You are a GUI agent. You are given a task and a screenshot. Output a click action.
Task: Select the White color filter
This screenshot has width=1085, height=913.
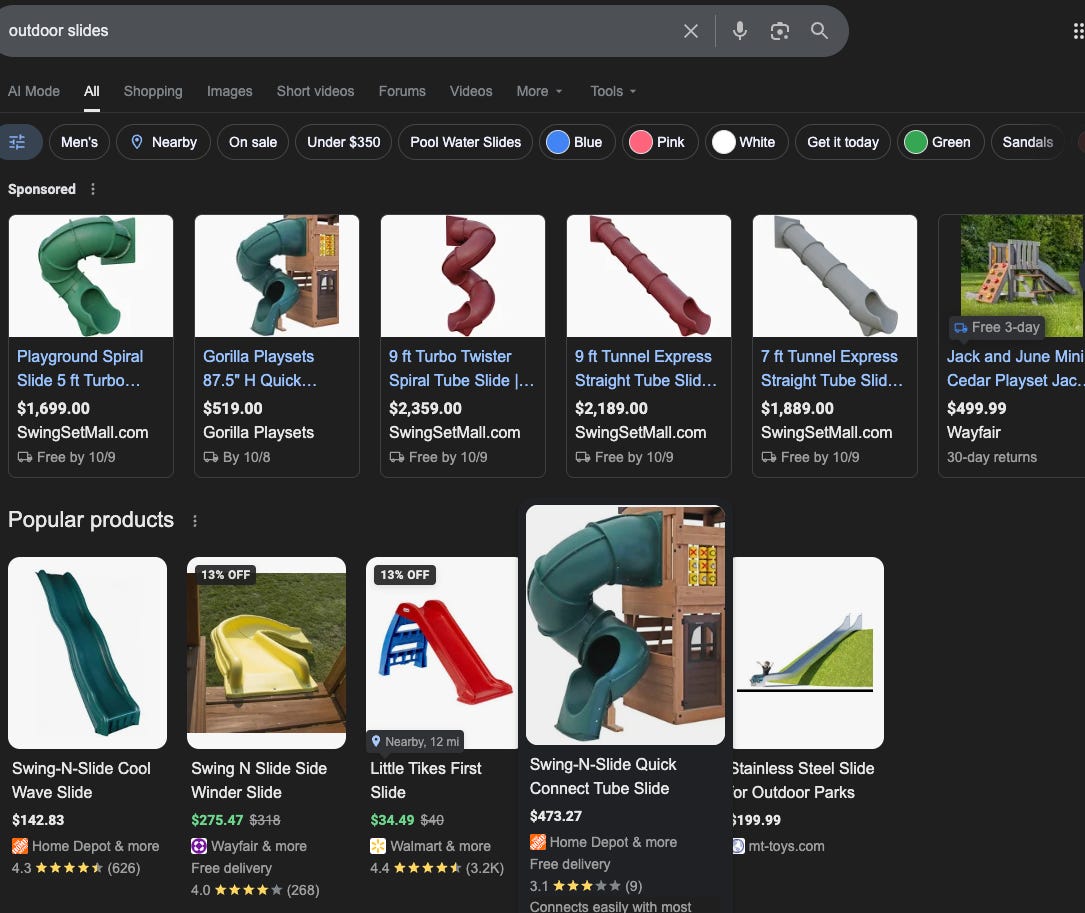pos(747,142)
